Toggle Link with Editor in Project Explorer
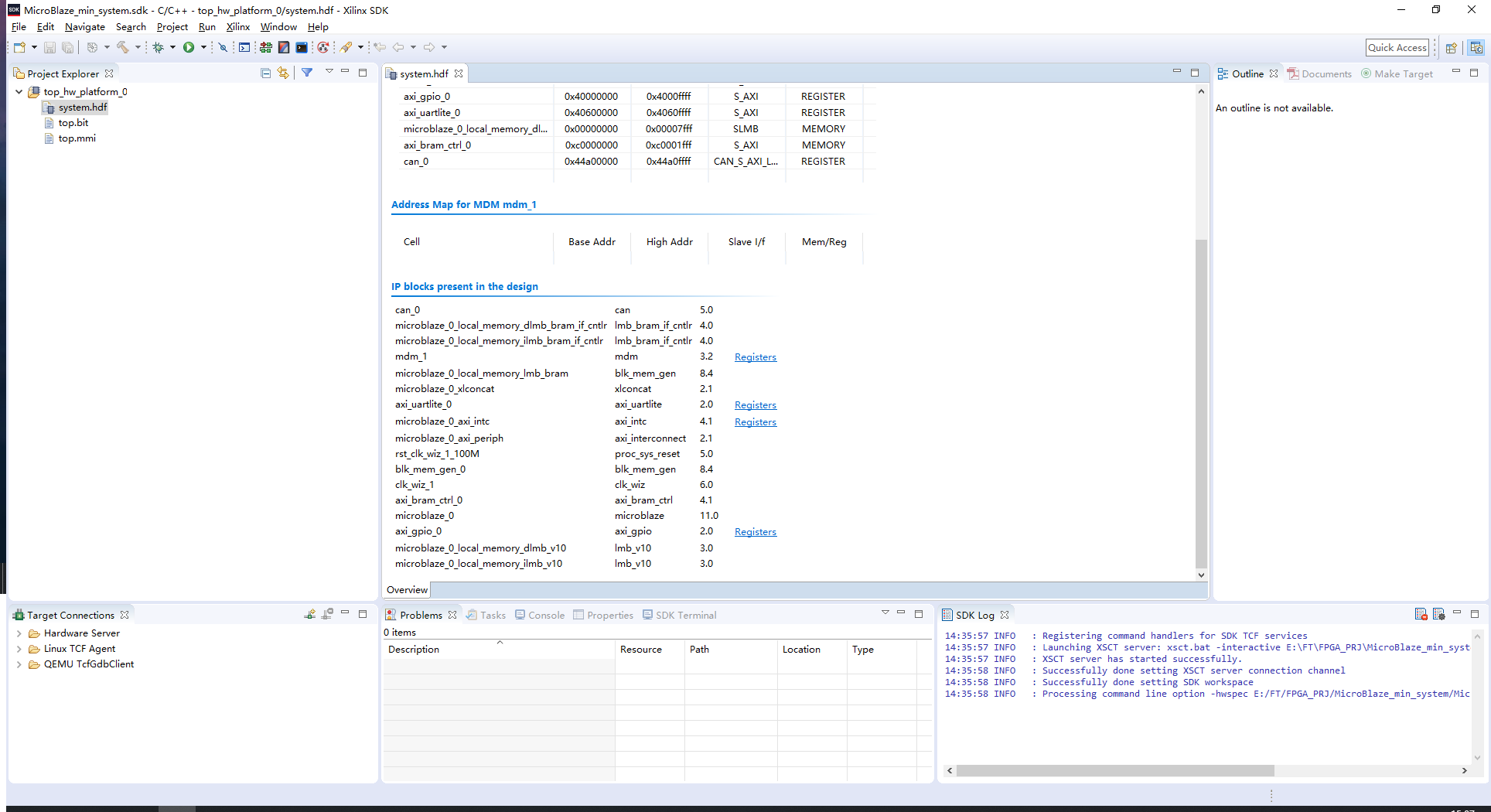This screenshot has width=1491, height=812. [283, 73]
